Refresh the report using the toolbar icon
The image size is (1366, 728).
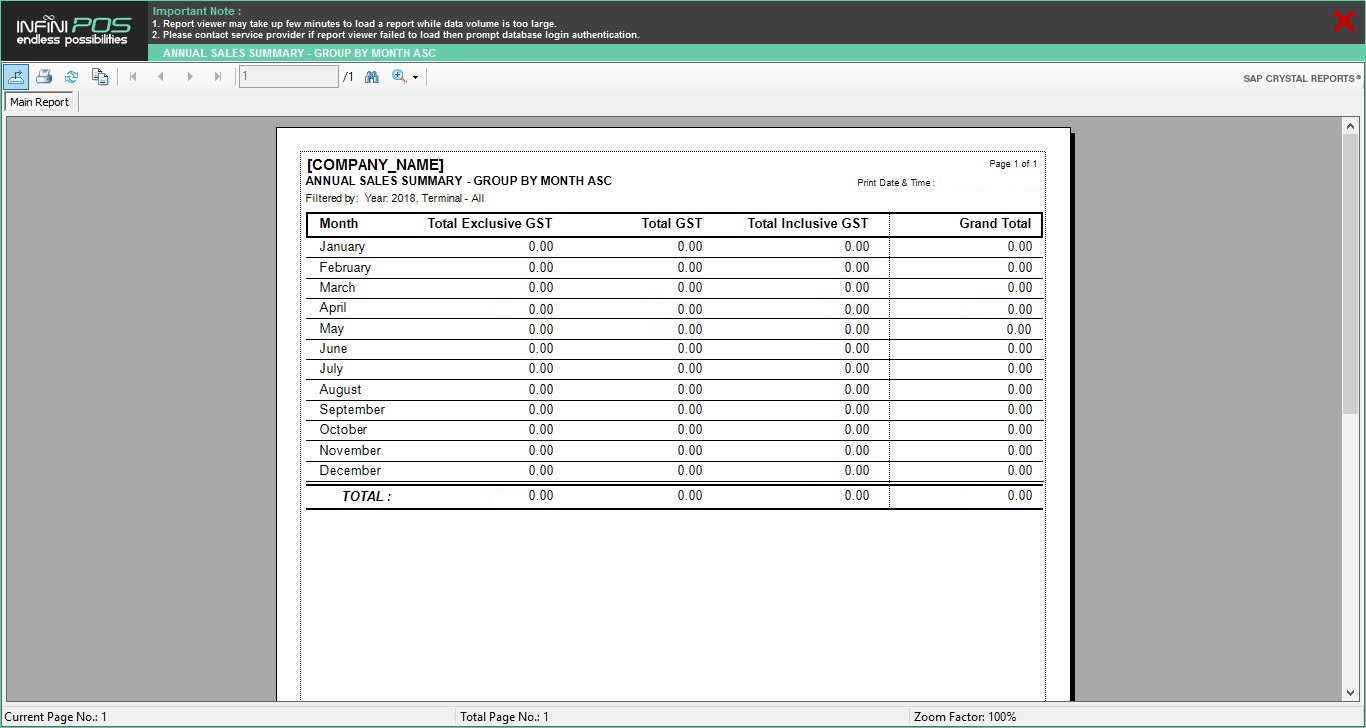[72, 77]
